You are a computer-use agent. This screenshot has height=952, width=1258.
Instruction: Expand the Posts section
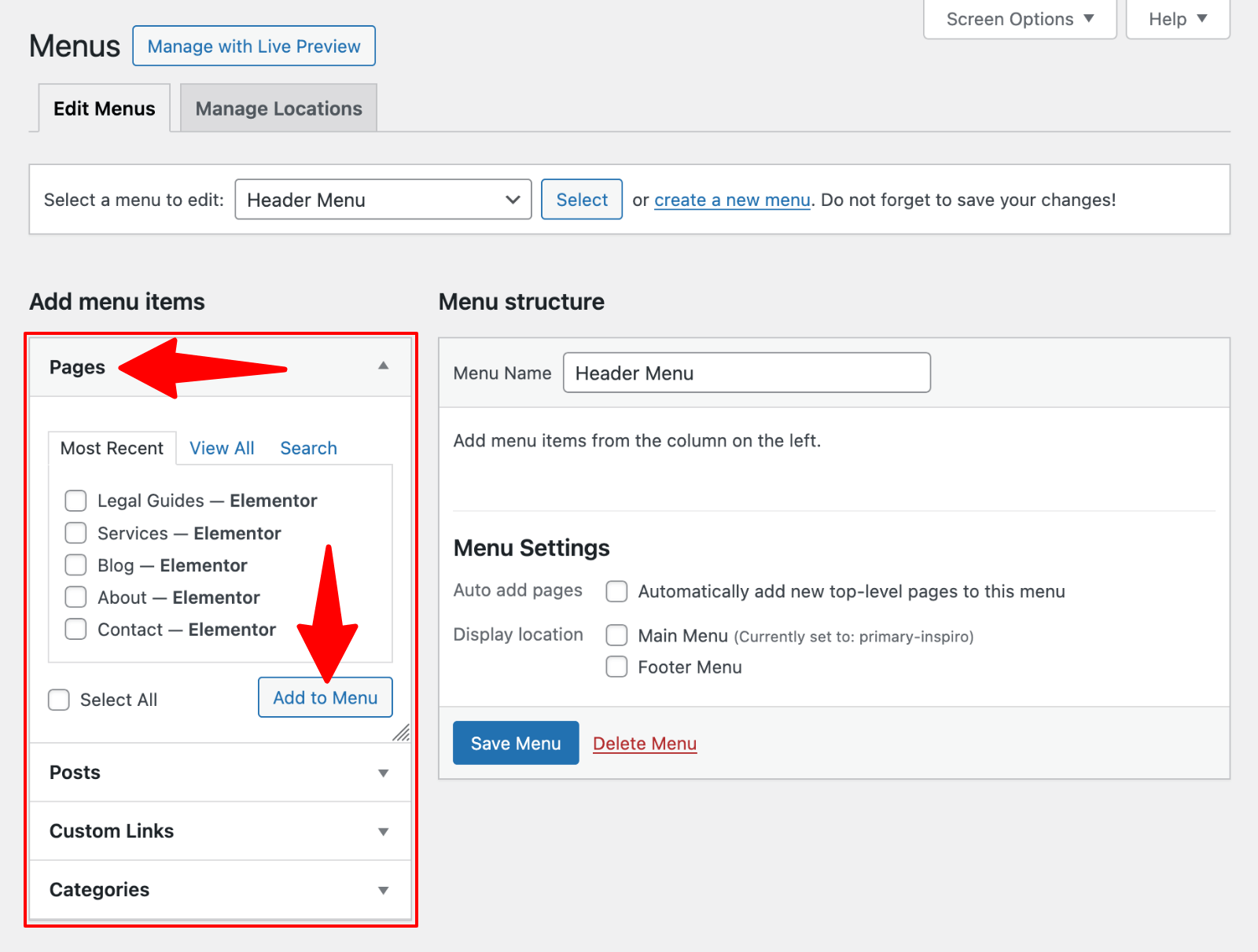(383, 773)
